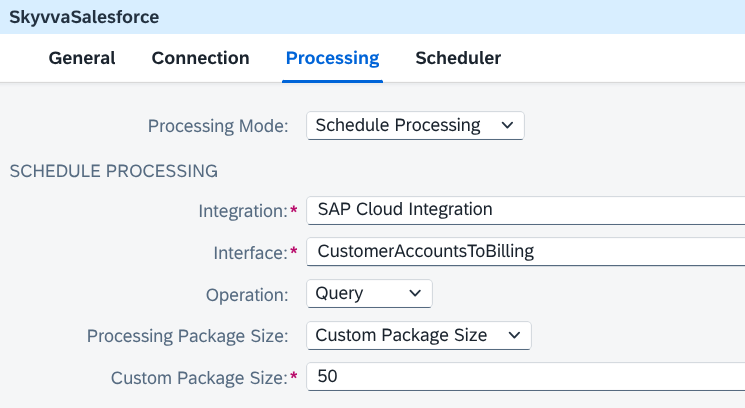Expand the Operation Query dropdown
The image size is (745, 408).
point(369,294)
